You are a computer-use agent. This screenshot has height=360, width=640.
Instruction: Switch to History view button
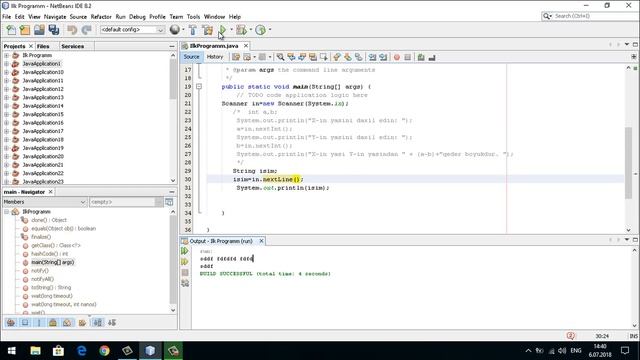pos(215,57)
